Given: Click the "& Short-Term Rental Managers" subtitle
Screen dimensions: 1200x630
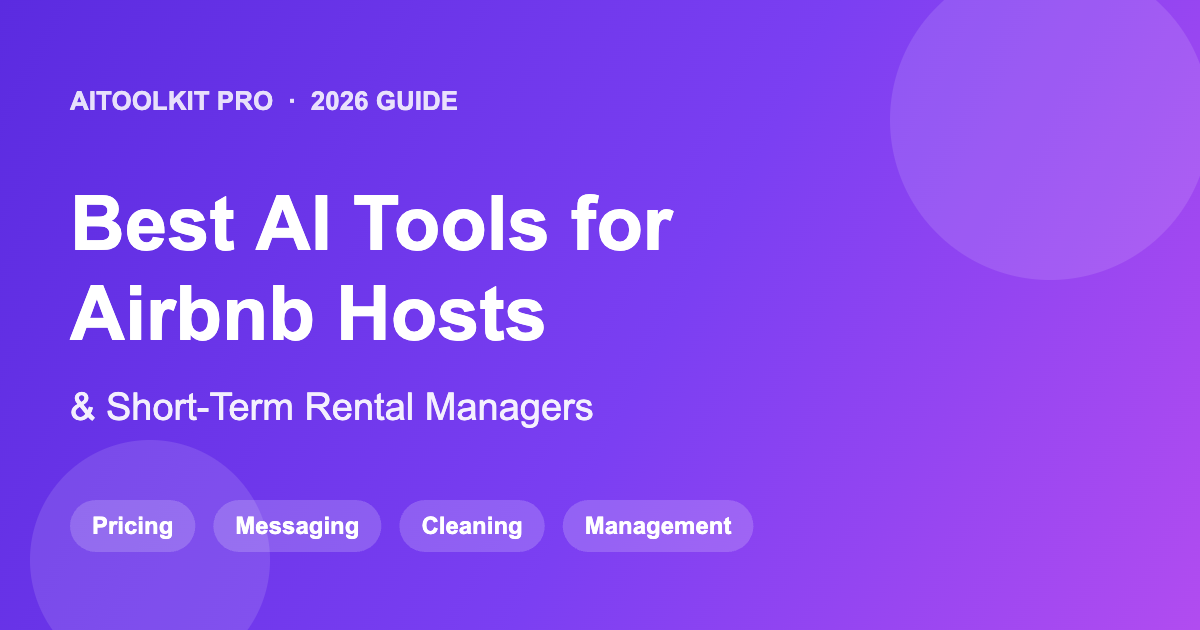Looking at the screenshot, I should (332, 407).
